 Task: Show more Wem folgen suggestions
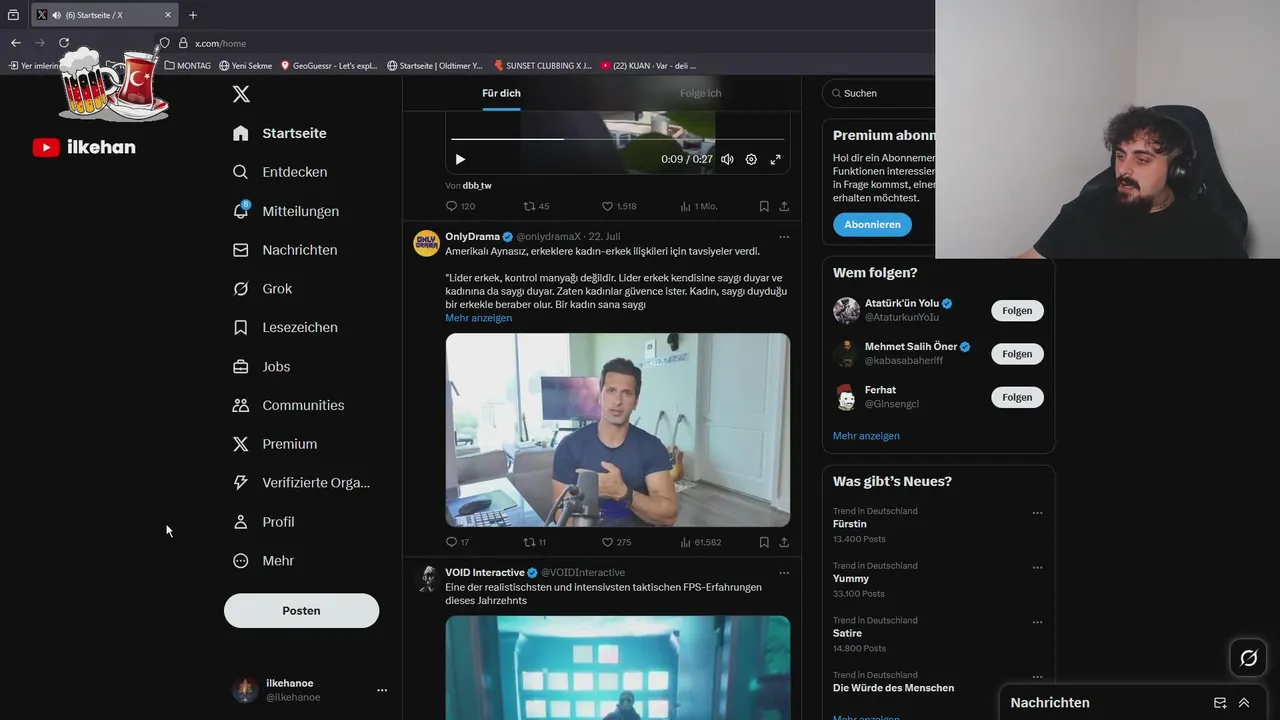(866, 436)
